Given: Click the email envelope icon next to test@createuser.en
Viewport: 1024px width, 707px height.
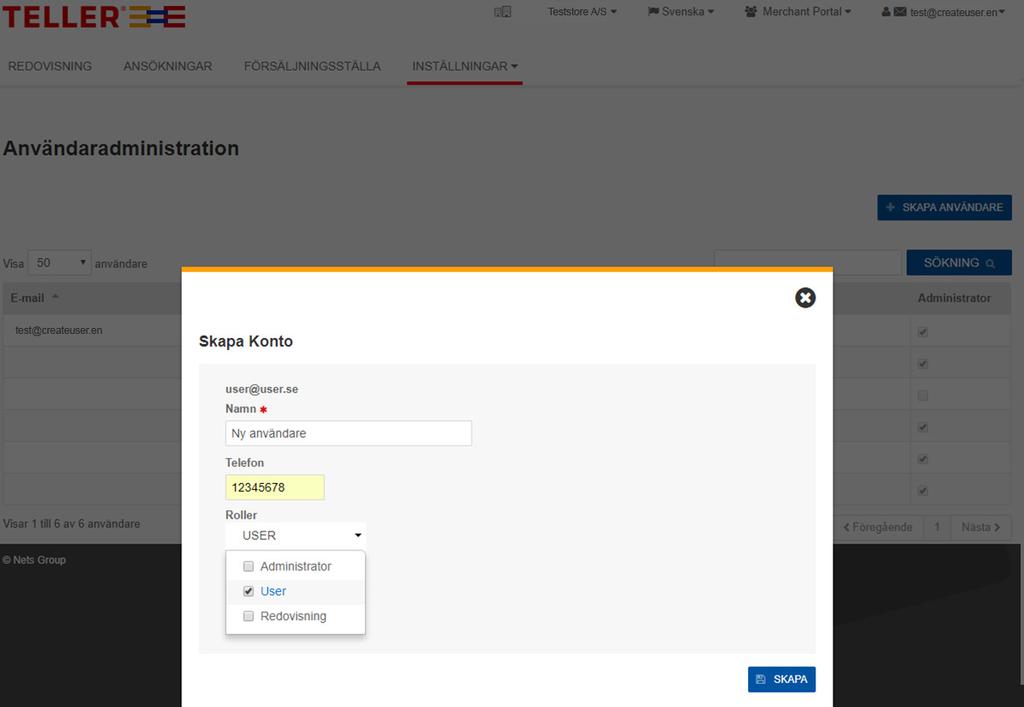Looking at the screenshot, I should point(900,12).
